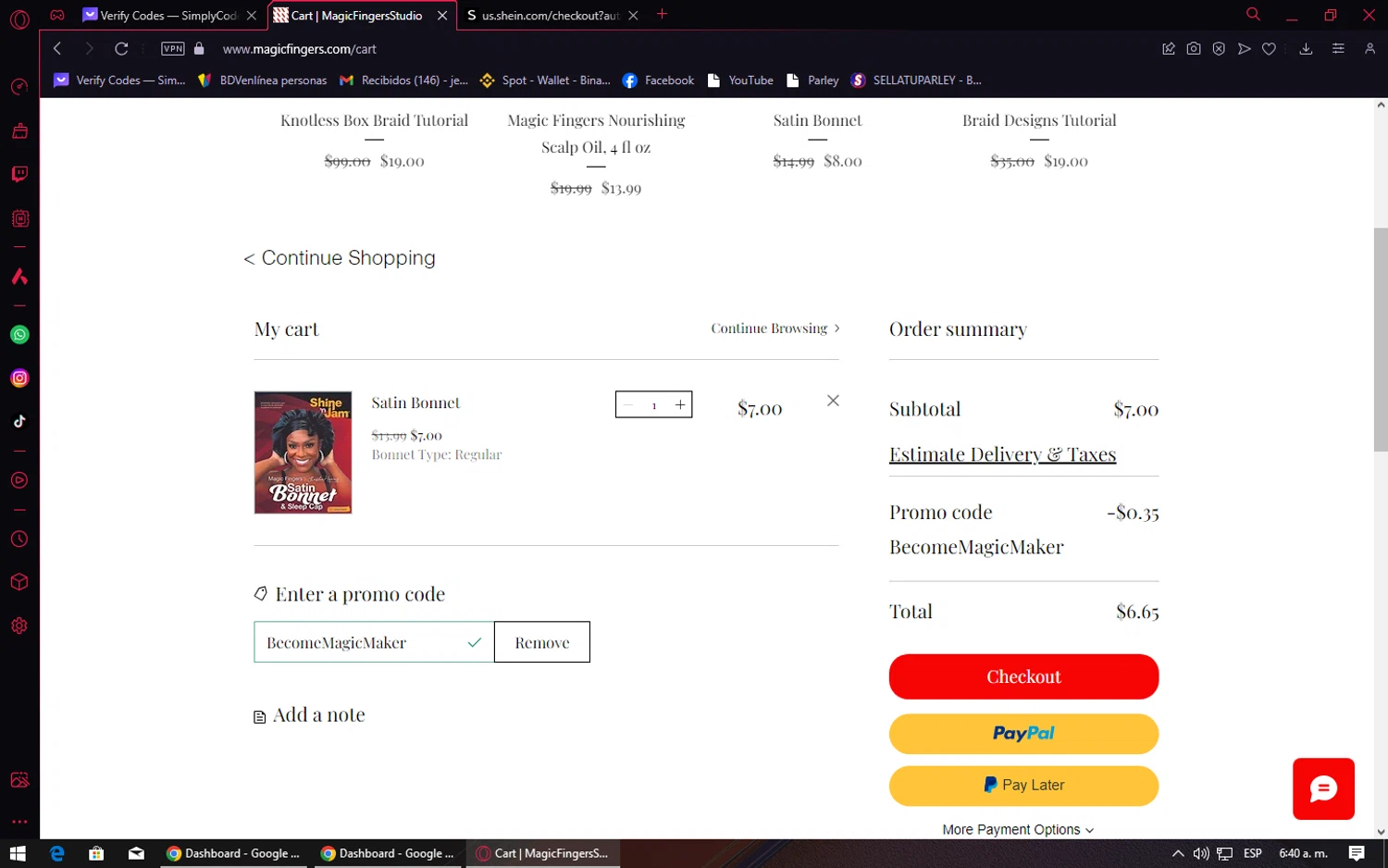Screen dimensions: 1388x868
Task: Open Knotless Box Braid Tutorial product
Action: coord(374,120)
